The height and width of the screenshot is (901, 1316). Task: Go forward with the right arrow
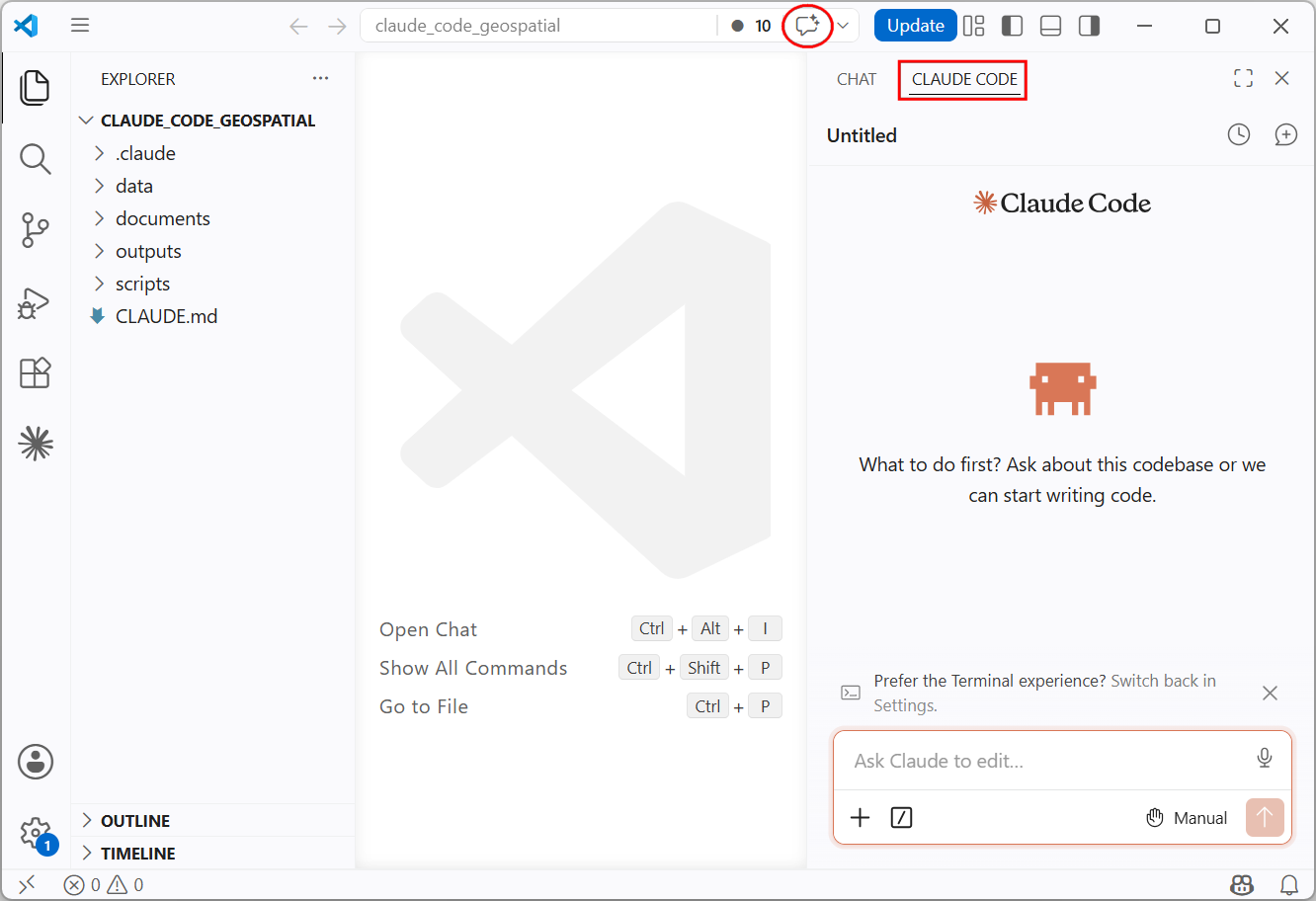click(337, 26)
